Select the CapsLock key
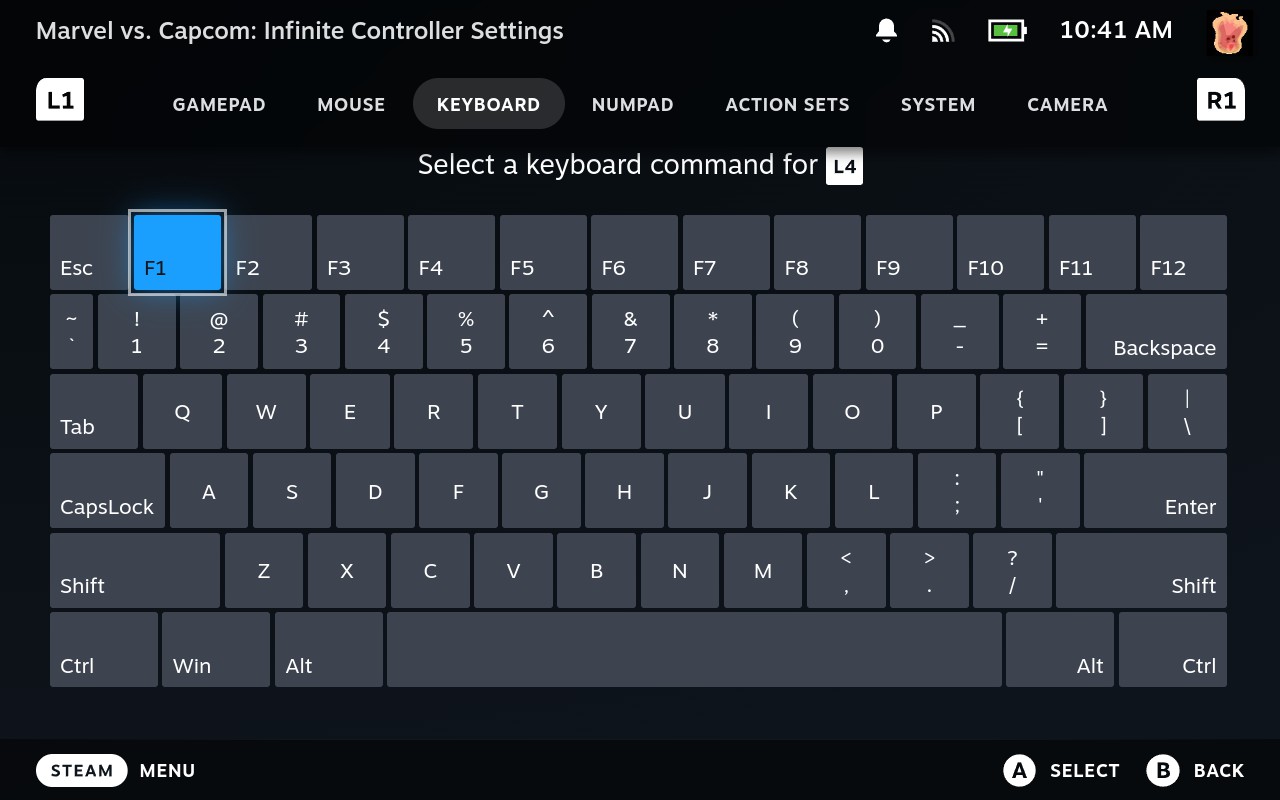Image resolution: width=1280 pixels, height=800 pixels. tap(108, 491)
